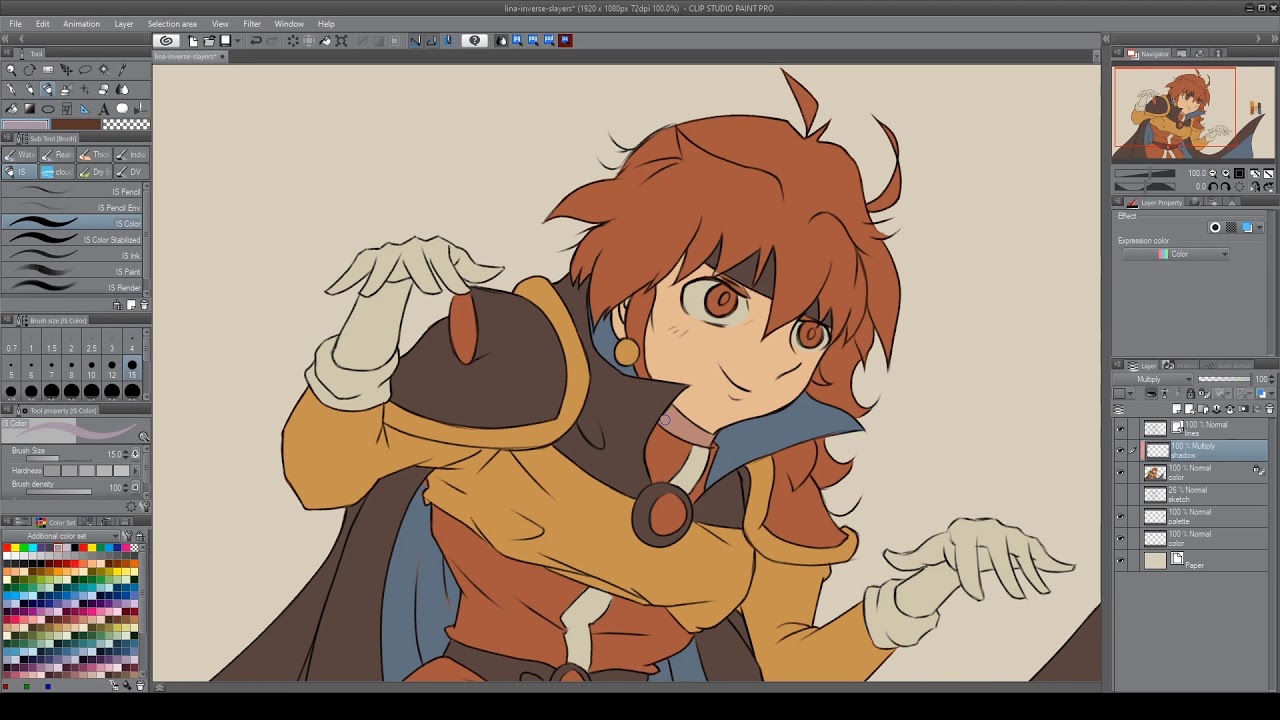
Task: Select the Text tool
Action: point(104,108)
